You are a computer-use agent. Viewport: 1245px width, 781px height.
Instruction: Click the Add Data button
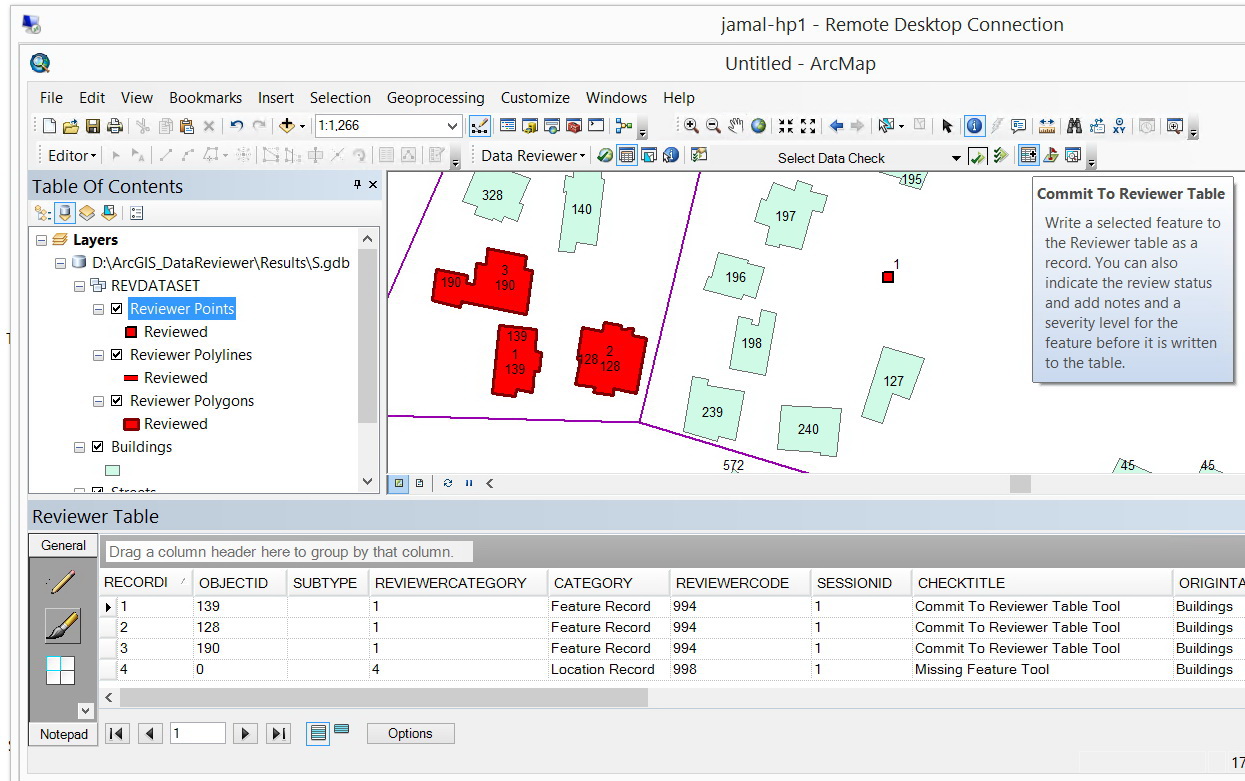click(287, 126)
